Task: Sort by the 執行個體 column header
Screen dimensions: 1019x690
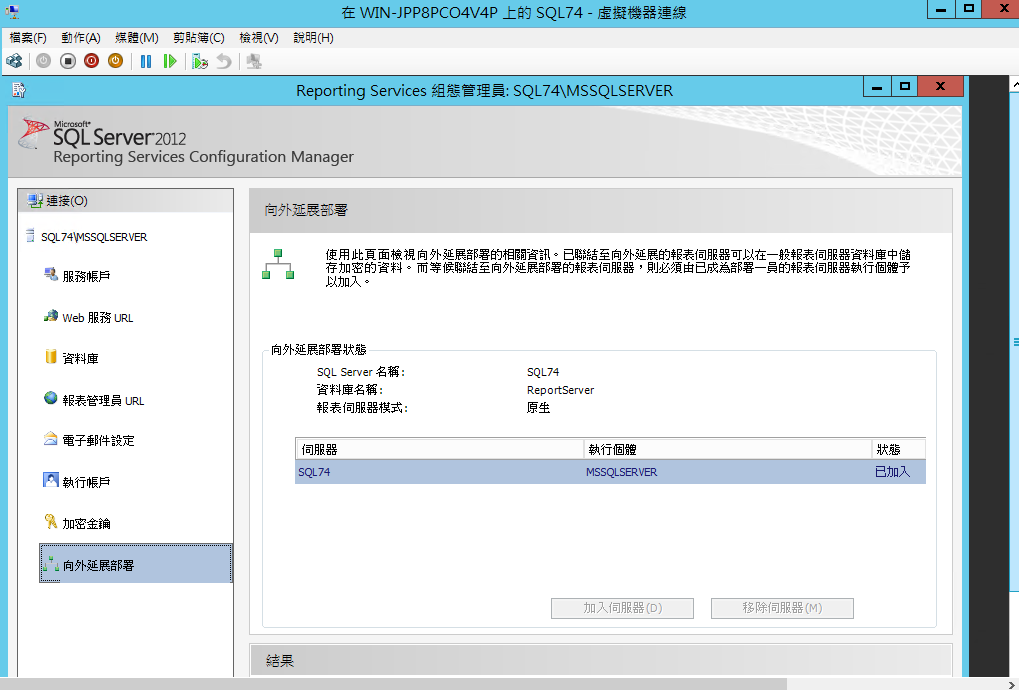Action: point(728,449)
